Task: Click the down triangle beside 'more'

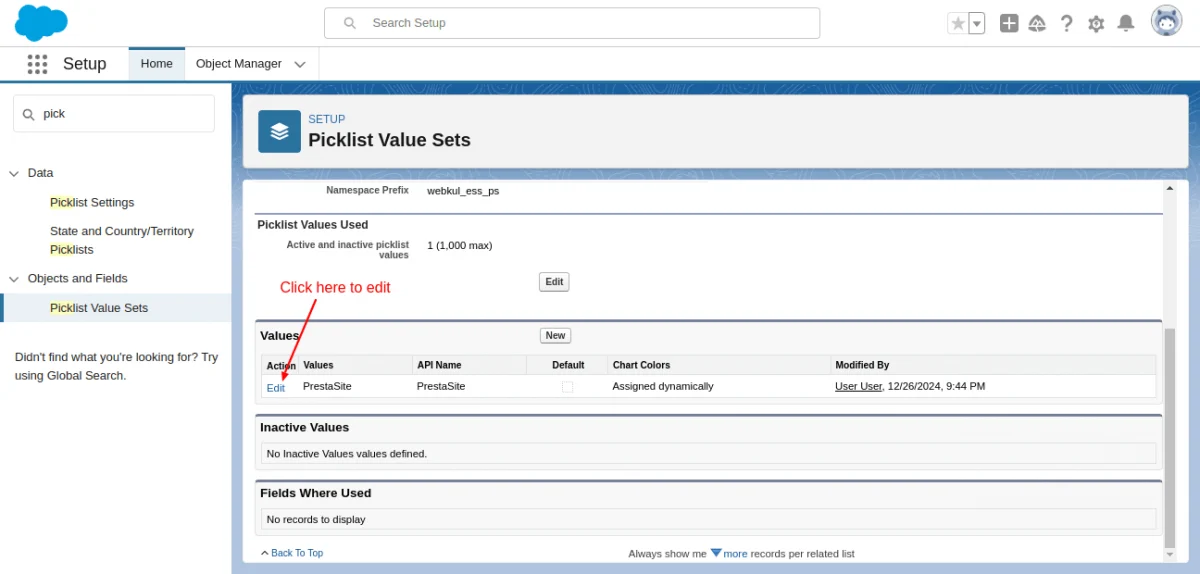Action: (716, 552)
